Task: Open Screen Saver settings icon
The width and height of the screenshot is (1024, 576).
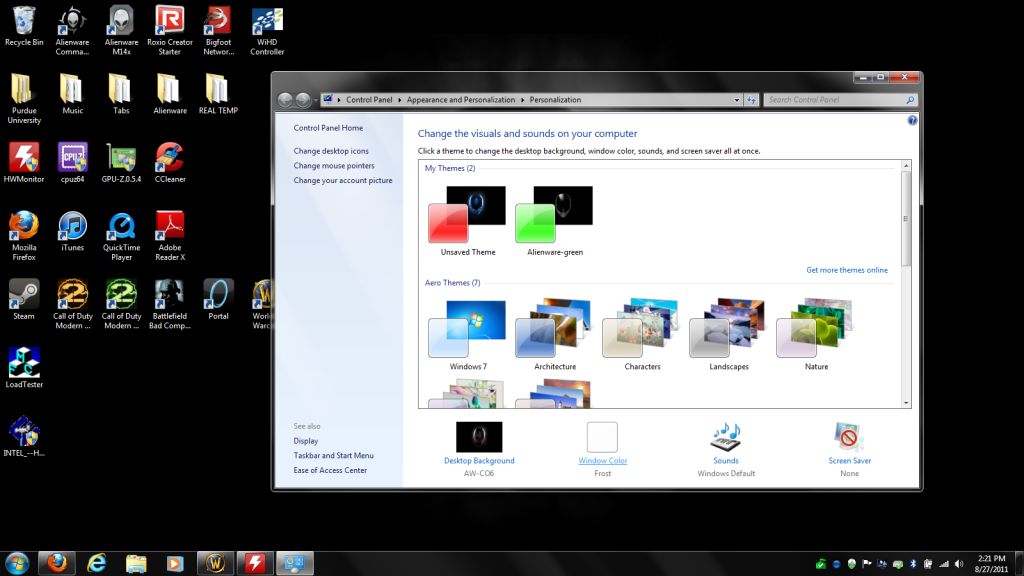Action: [x=849, y=437]
